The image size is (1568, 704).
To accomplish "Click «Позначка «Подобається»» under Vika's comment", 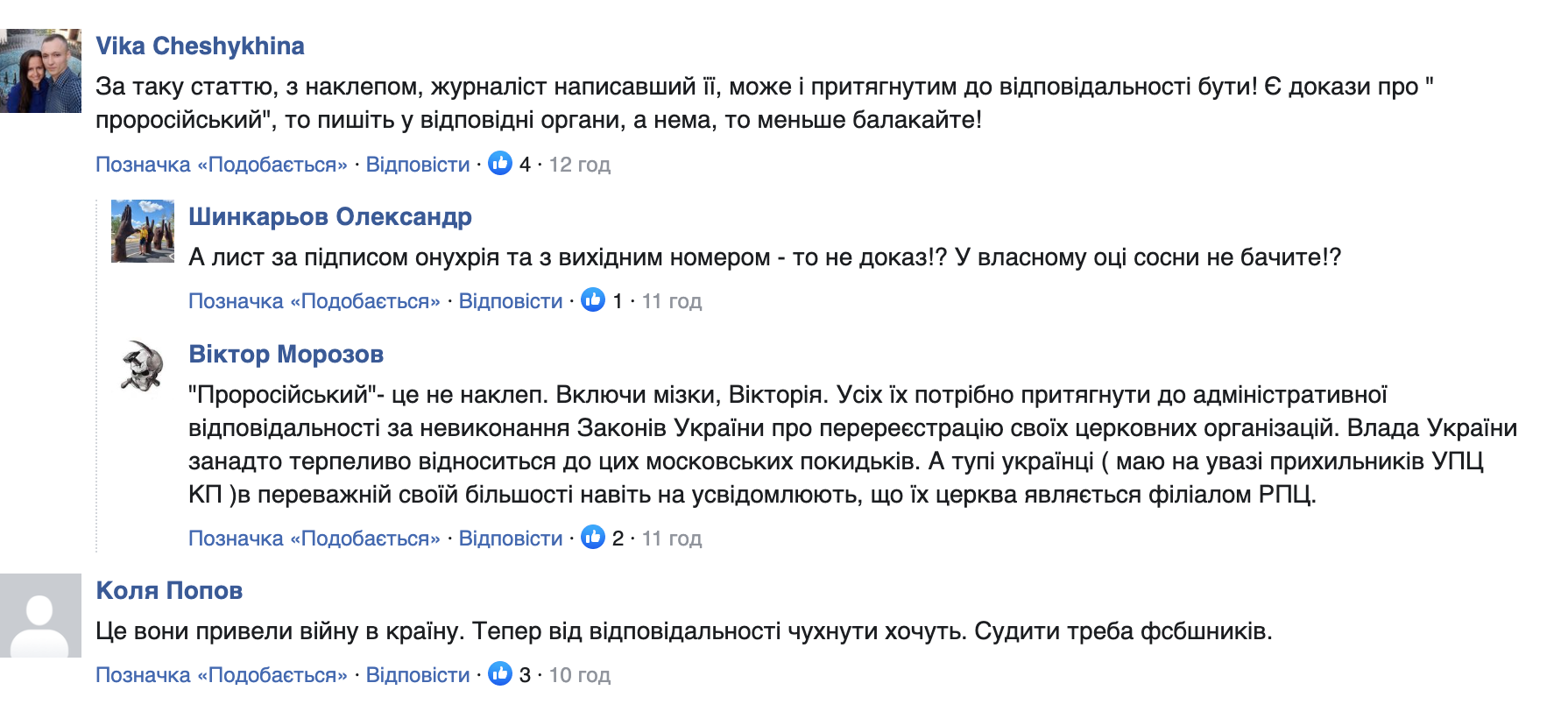I will coord(222,165).
